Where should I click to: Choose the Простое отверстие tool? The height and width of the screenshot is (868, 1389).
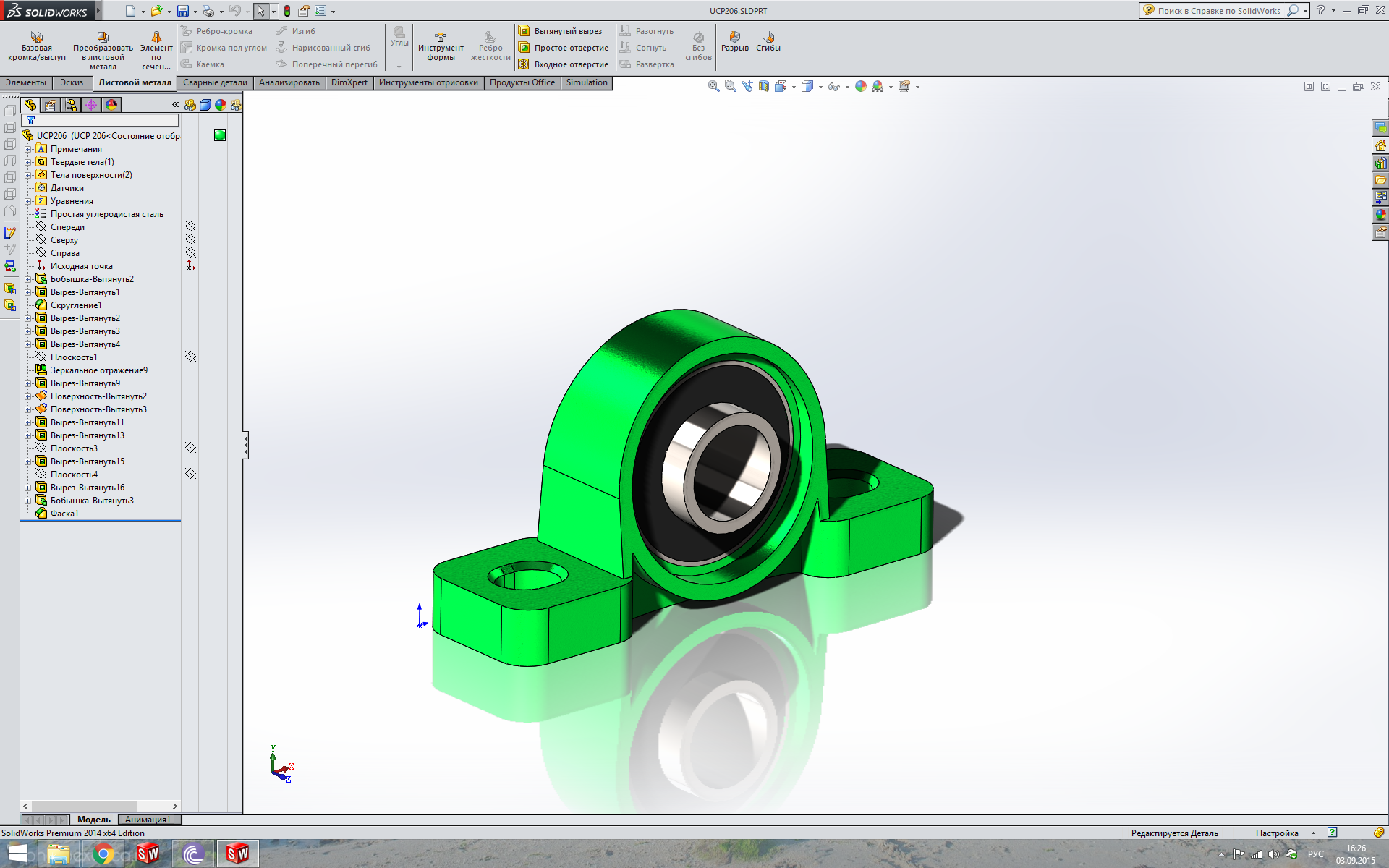563,48
